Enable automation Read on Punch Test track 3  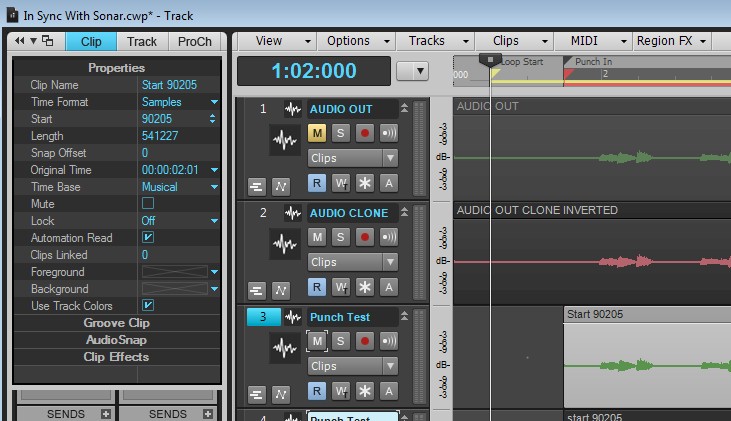[x=317, y=391]
